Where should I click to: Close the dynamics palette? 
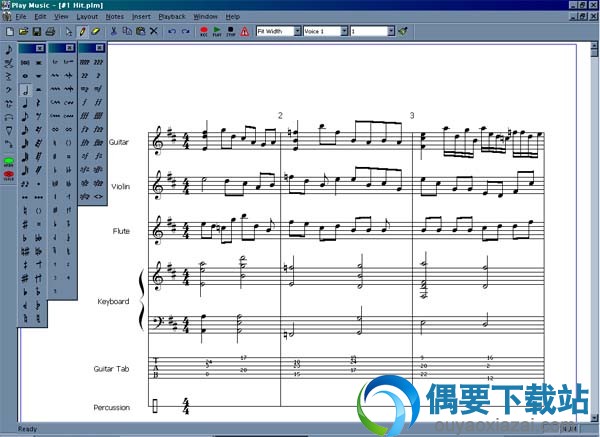tap(99, 48)
